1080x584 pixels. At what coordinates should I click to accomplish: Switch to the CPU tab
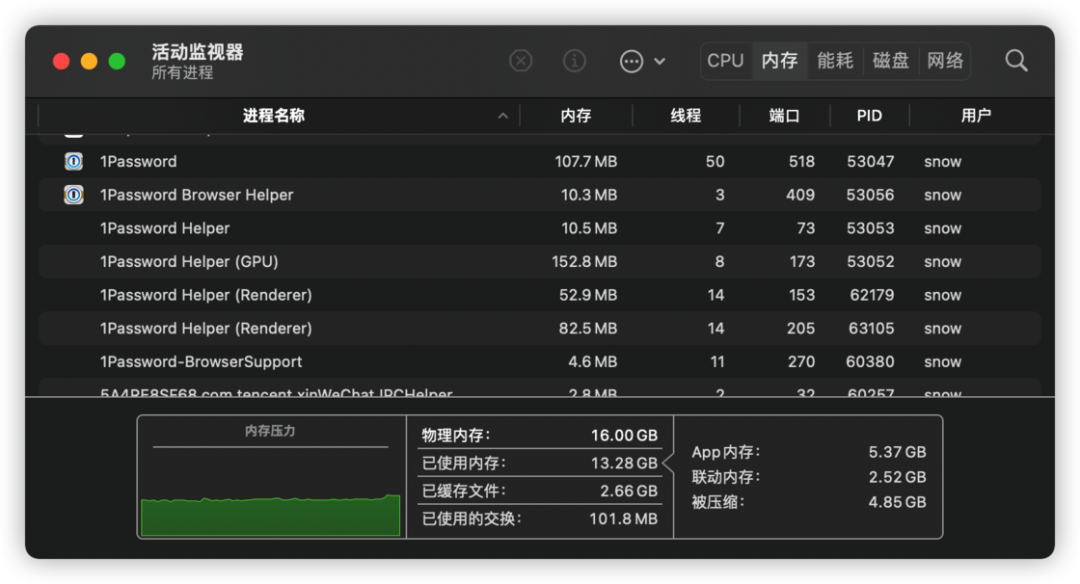(x=725, y=61)
